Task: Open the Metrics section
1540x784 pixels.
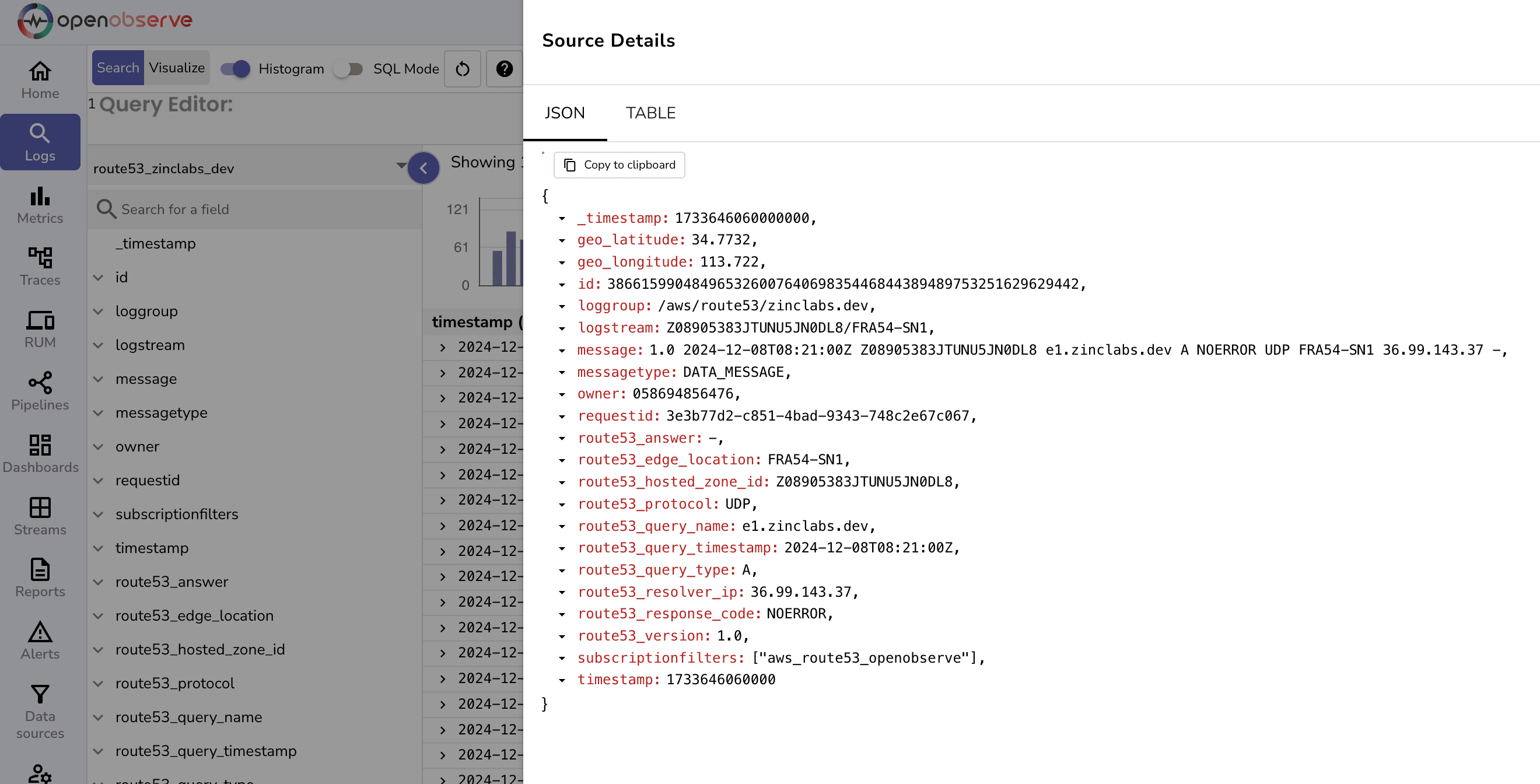Action: pyautogui.click(x=40, y=205)
